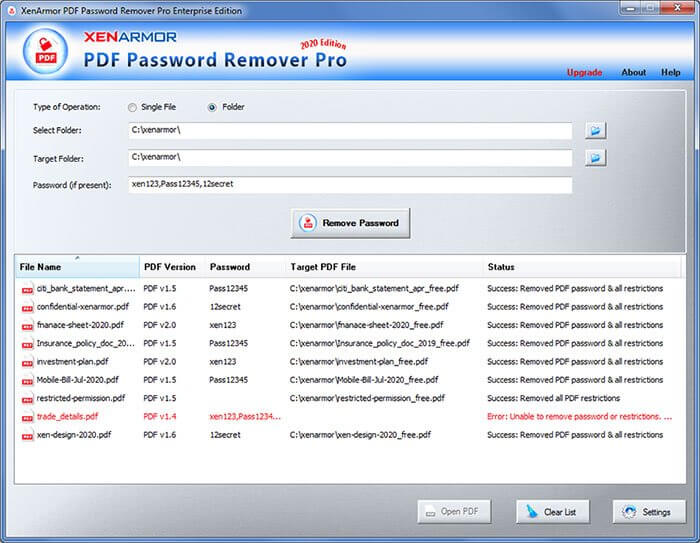Click PDF v1.4 version cell of trade_details.pdf
The height and width of the screenshot is (543, 700).
pos(160,417)
